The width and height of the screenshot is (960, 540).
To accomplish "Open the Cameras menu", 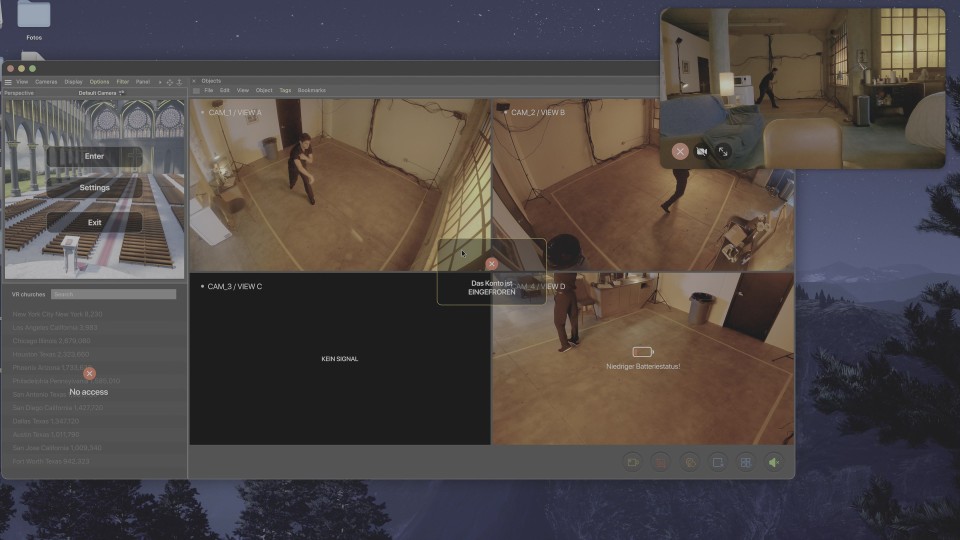I will tap(46, 82).
